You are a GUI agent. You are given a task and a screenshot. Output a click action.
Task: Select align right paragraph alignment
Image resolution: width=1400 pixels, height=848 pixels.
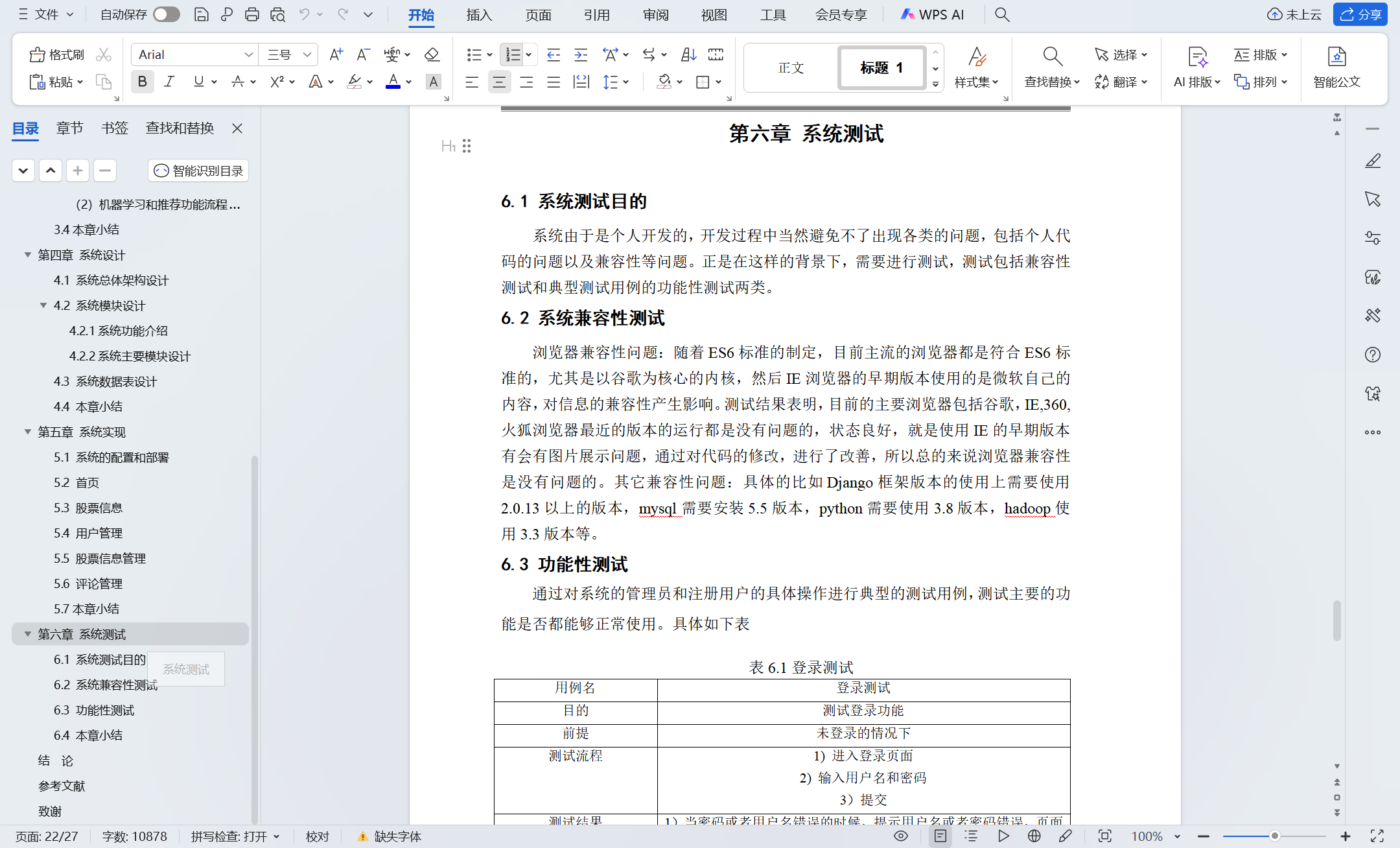(x=526, y=82)
